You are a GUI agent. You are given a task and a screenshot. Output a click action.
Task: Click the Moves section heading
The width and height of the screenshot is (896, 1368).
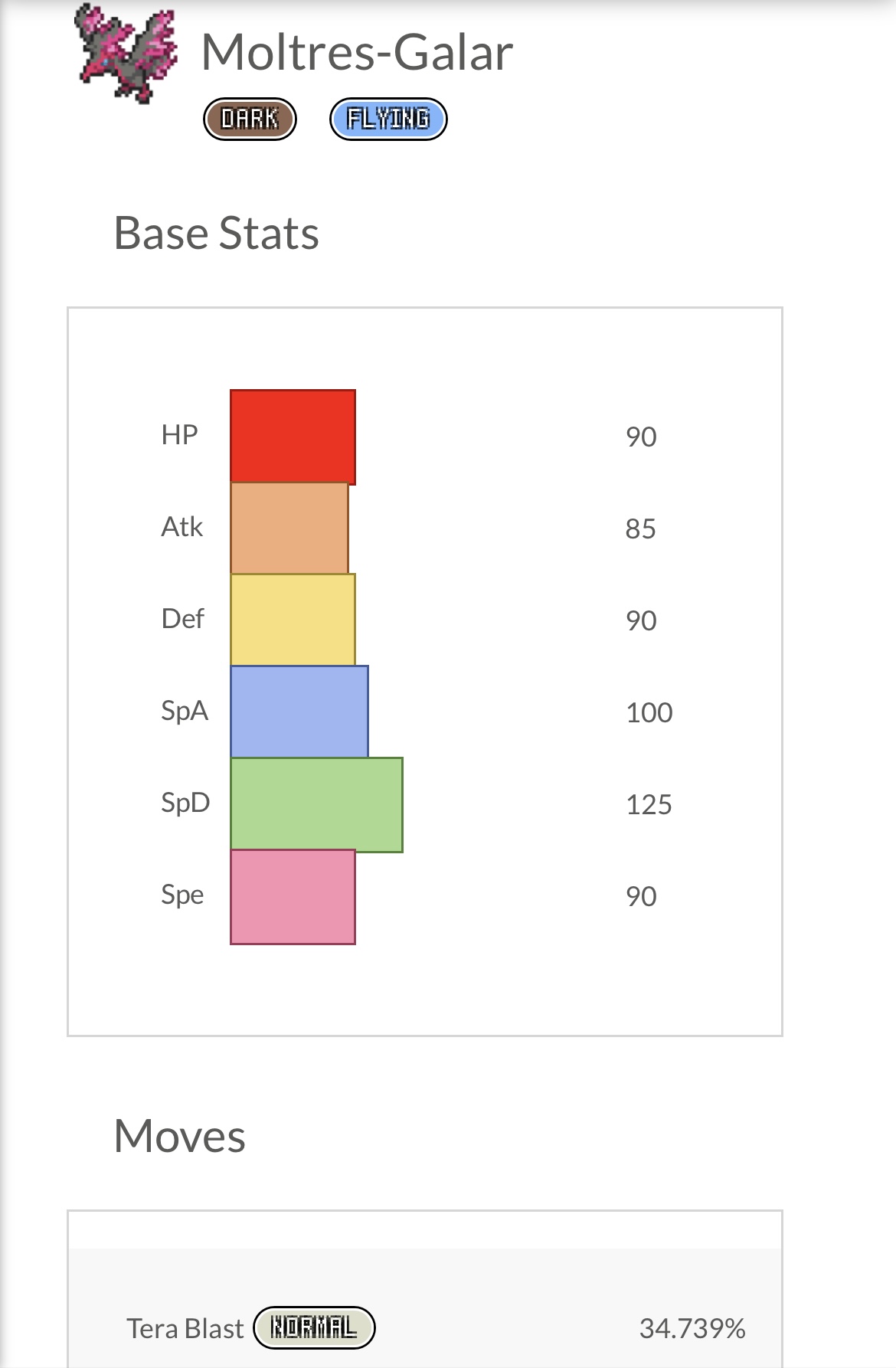pos(179,1135)
